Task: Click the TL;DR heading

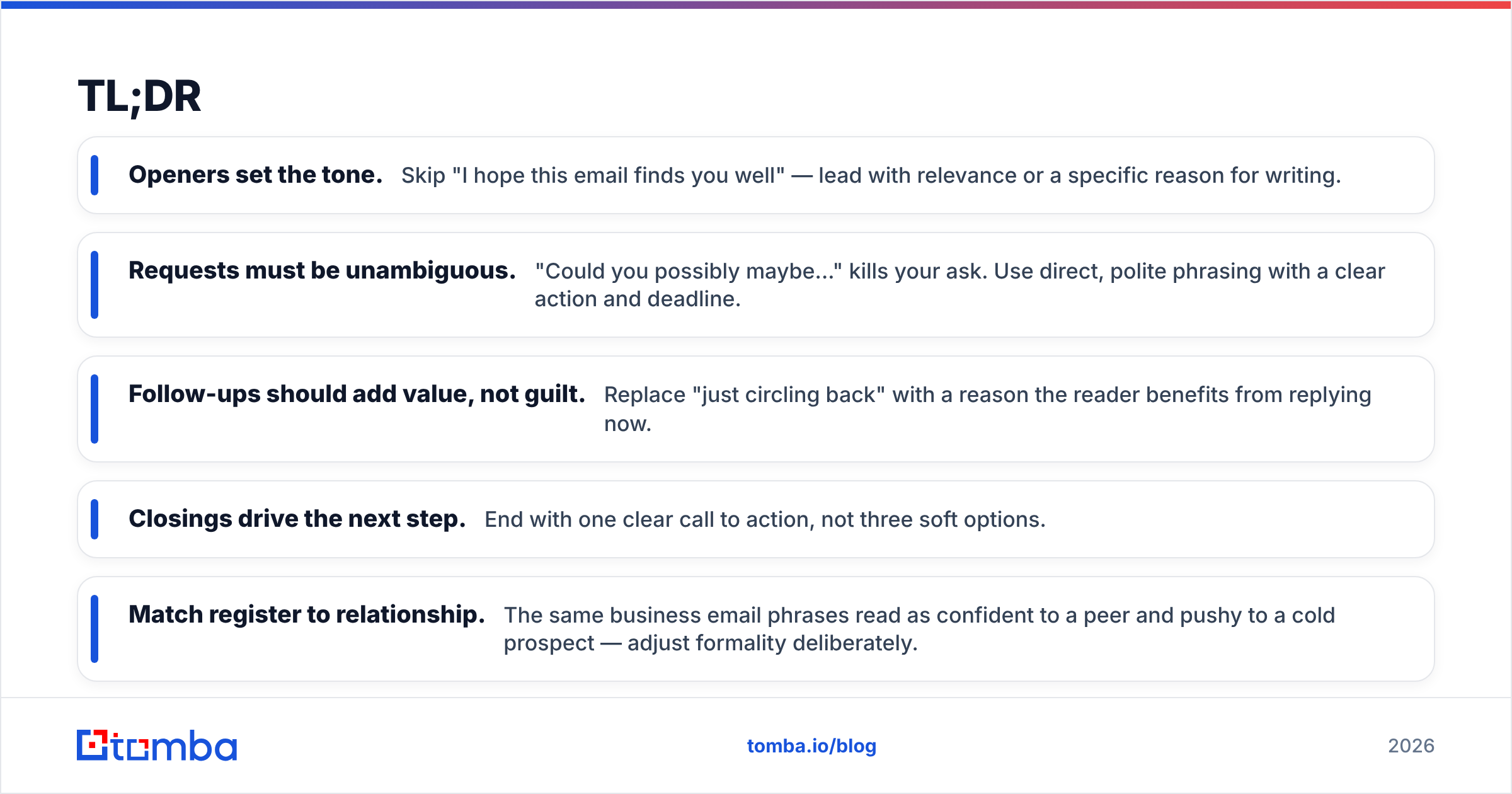Action: point(139,96)
